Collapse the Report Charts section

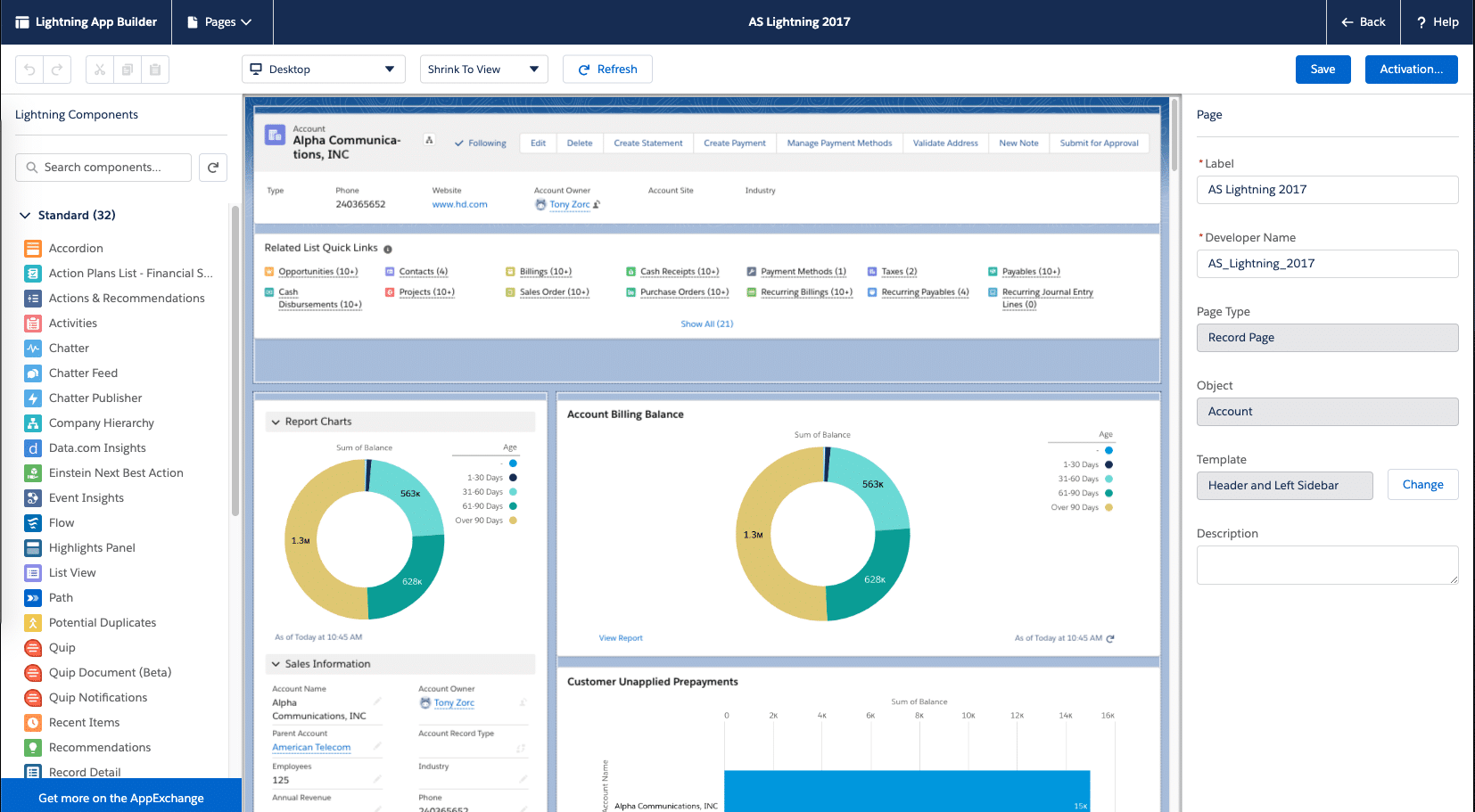(276, 422)
